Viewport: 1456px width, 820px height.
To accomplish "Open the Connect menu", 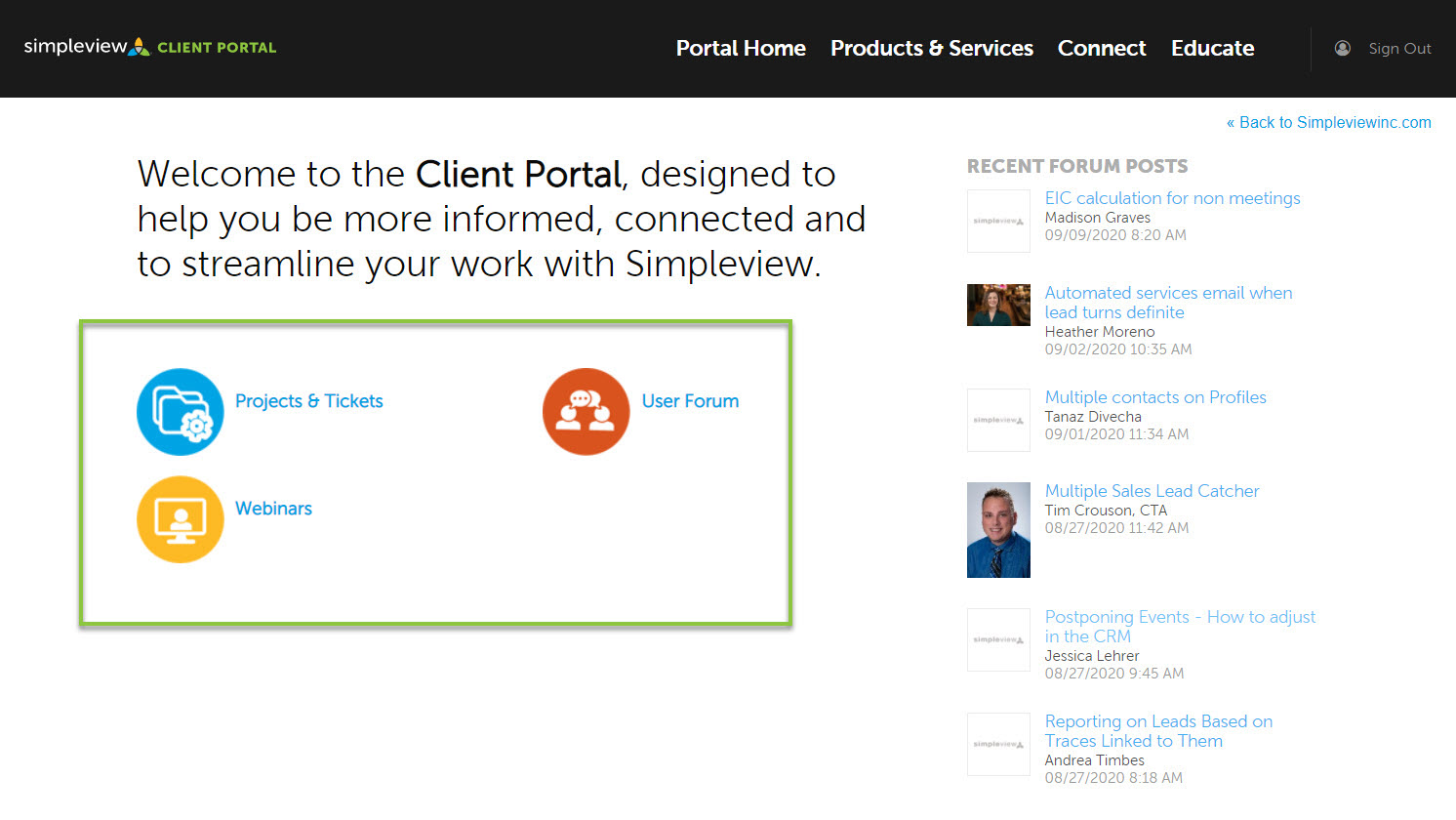I will click(x=1102, y=48).
